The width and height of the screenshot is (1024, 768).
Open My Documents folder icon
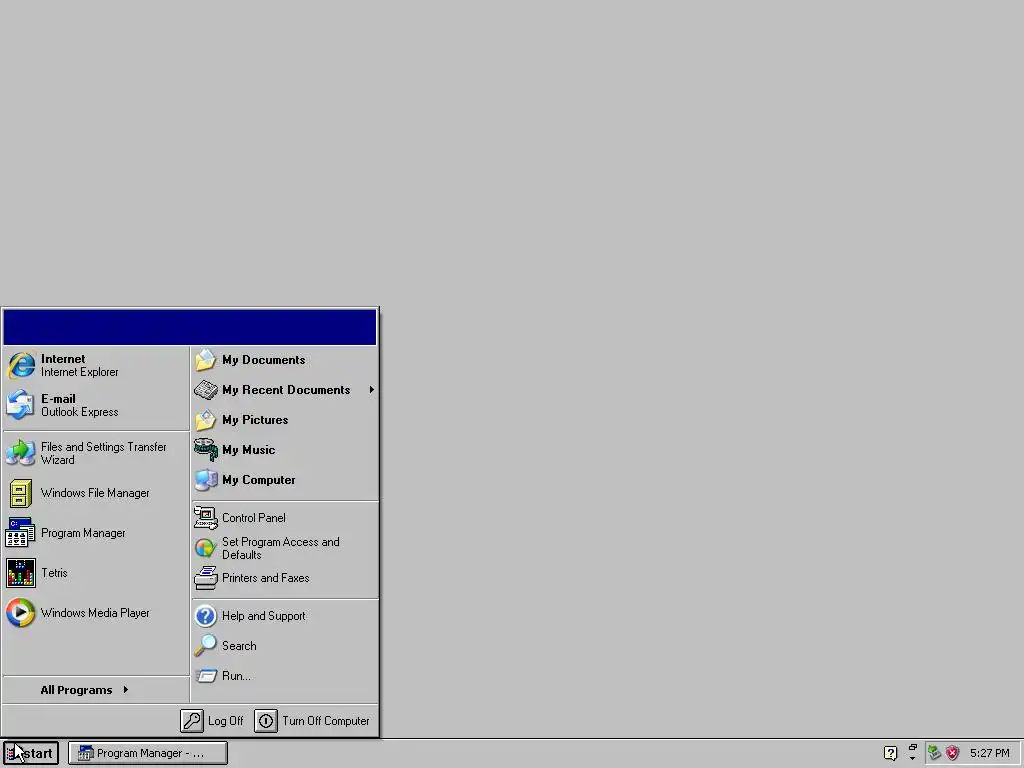[206, 360]
